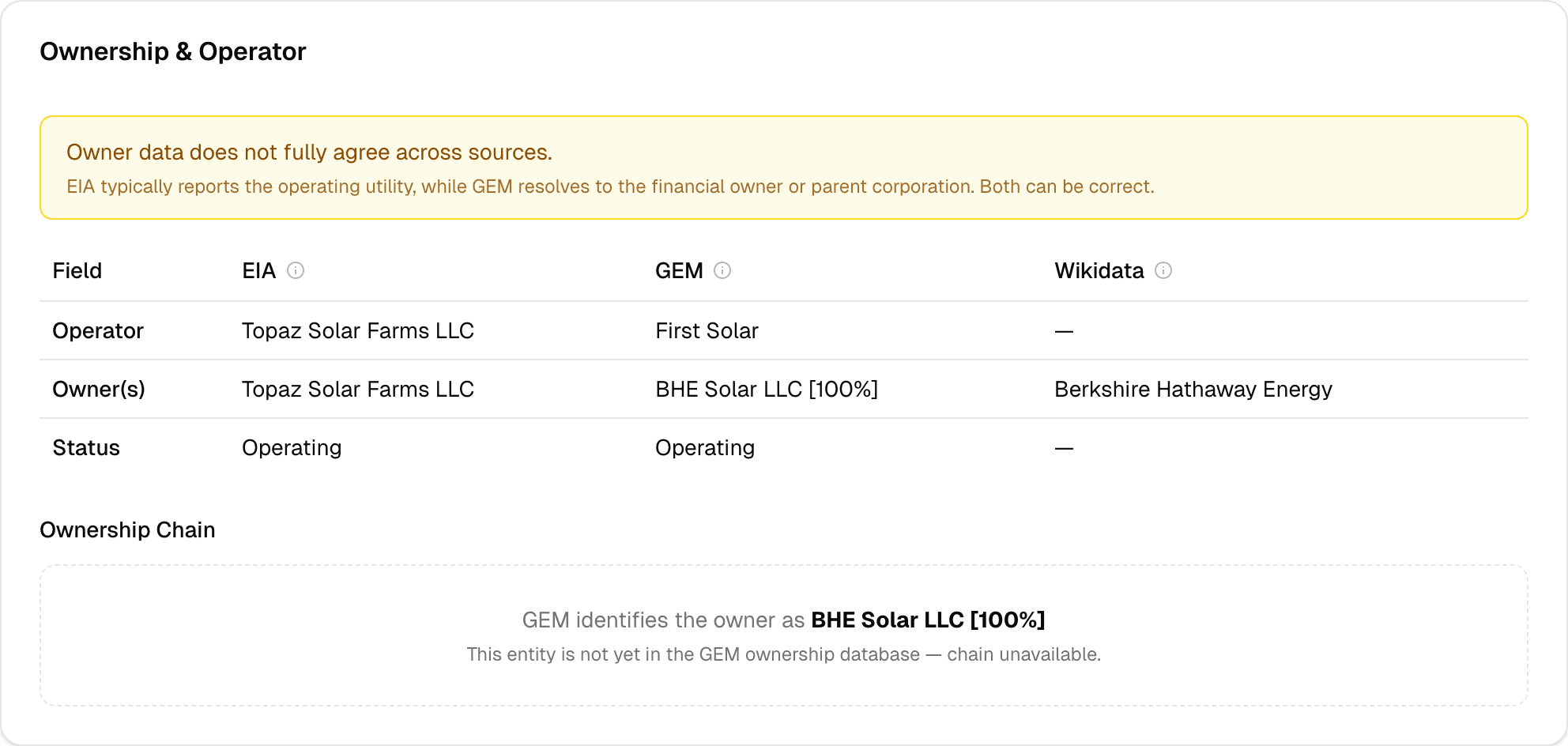
Task: Open the First Solar operator entry
Action: click(x=707, y=330)
